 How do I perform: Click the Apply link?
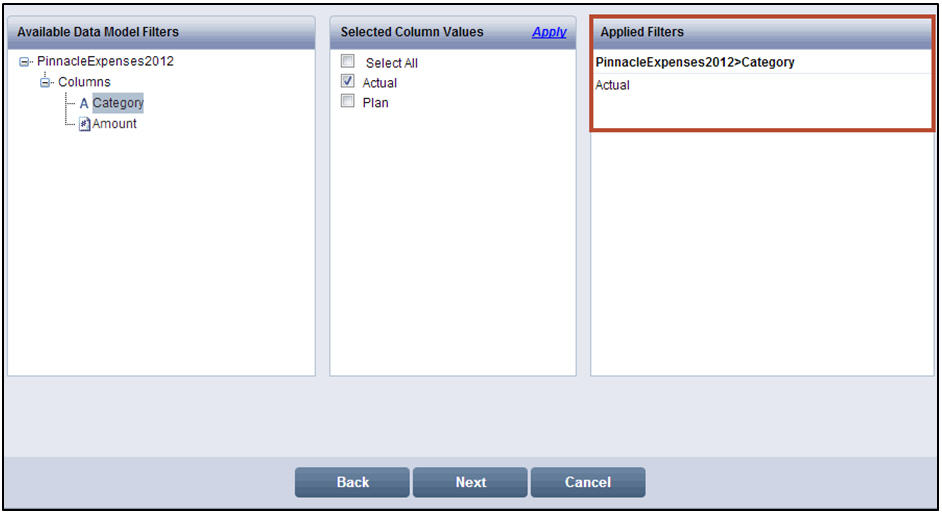click(549, 32)
